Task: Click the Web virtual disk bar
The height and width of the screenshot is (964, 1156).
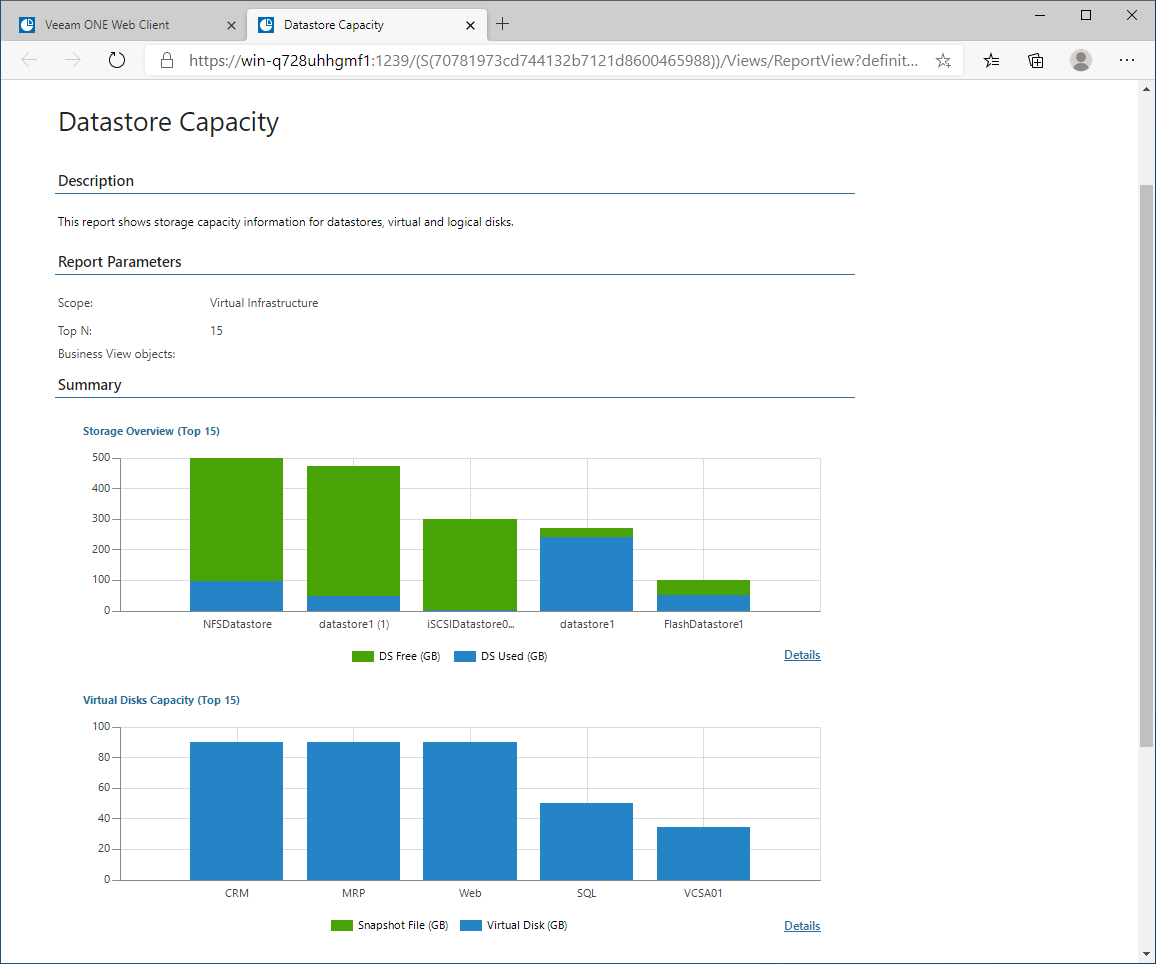Action: click(x=470, y=811)
